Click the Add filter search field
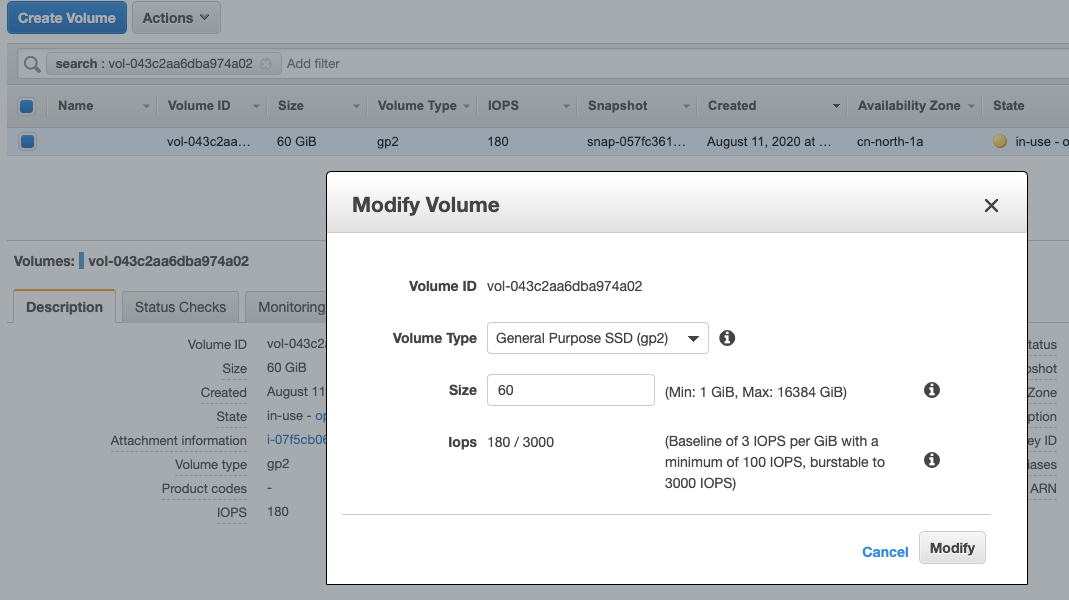Screen dimensions: 1069x600 [313, 63]
